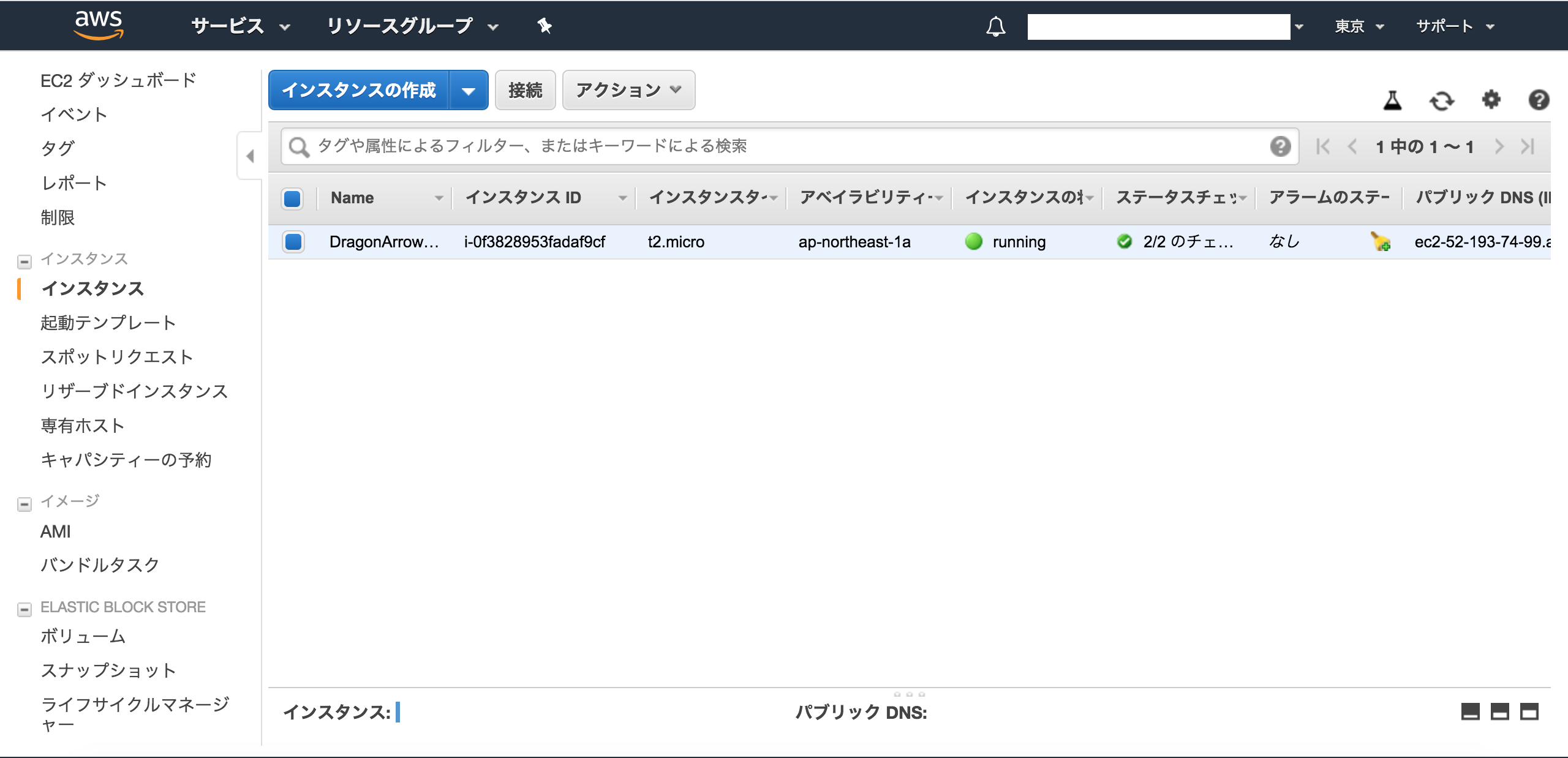
Task: Toggle the select-all checkbox in table header
Action: (293, 198)
